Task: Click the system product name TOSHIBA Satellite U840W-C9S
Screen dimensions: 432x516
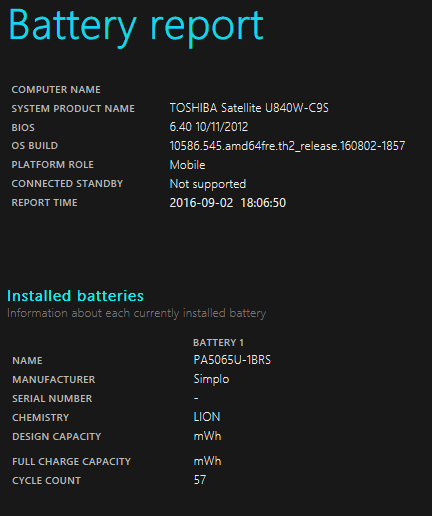Action: pos(249,108)
